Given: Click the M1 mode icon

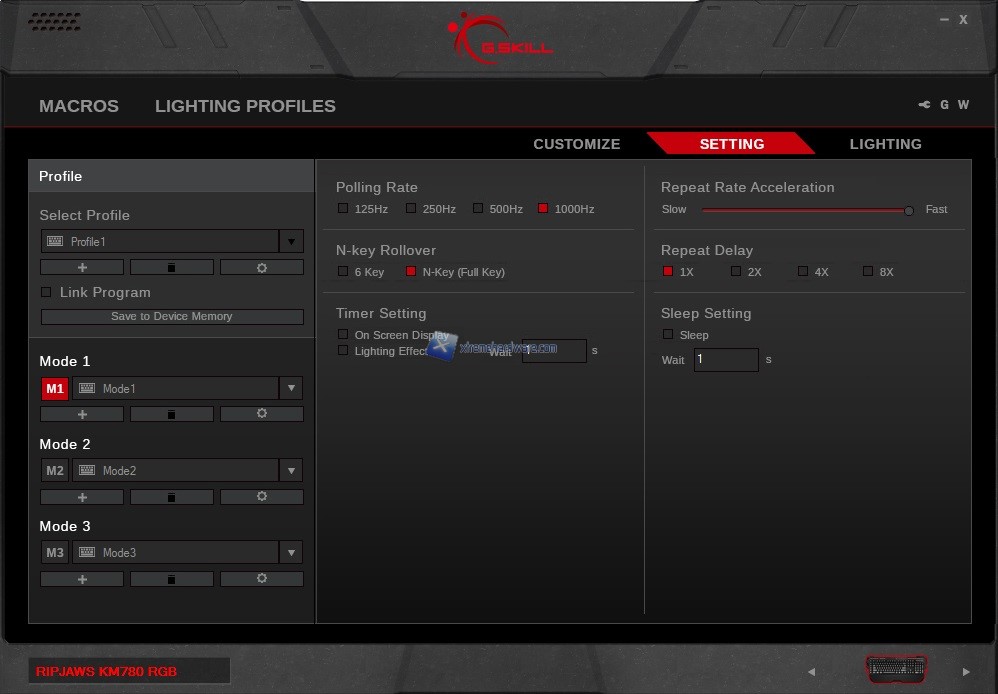Looking at the screenshot, I should point(55,388).
